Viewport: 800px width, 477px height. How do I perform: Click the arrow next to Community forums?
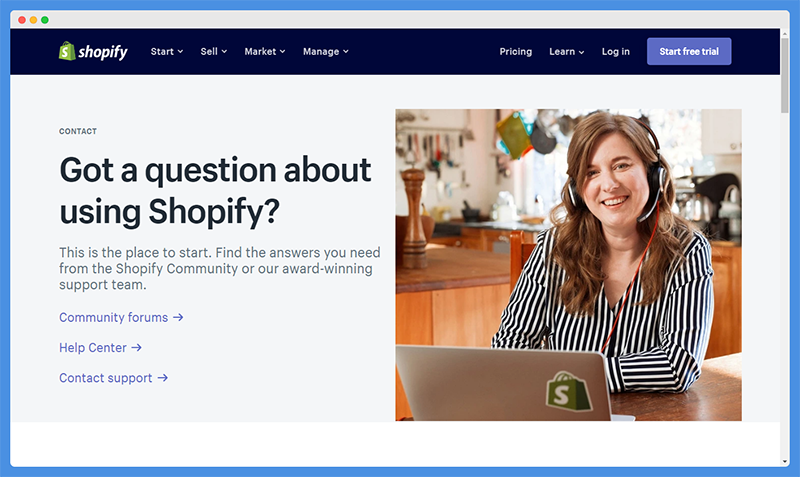tap(178, 317)
